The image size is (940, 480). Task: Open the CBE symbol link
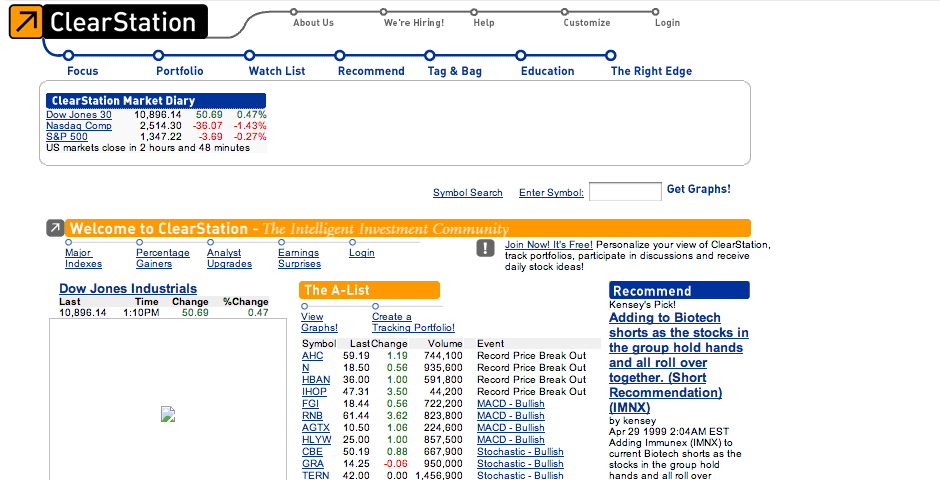312,452
